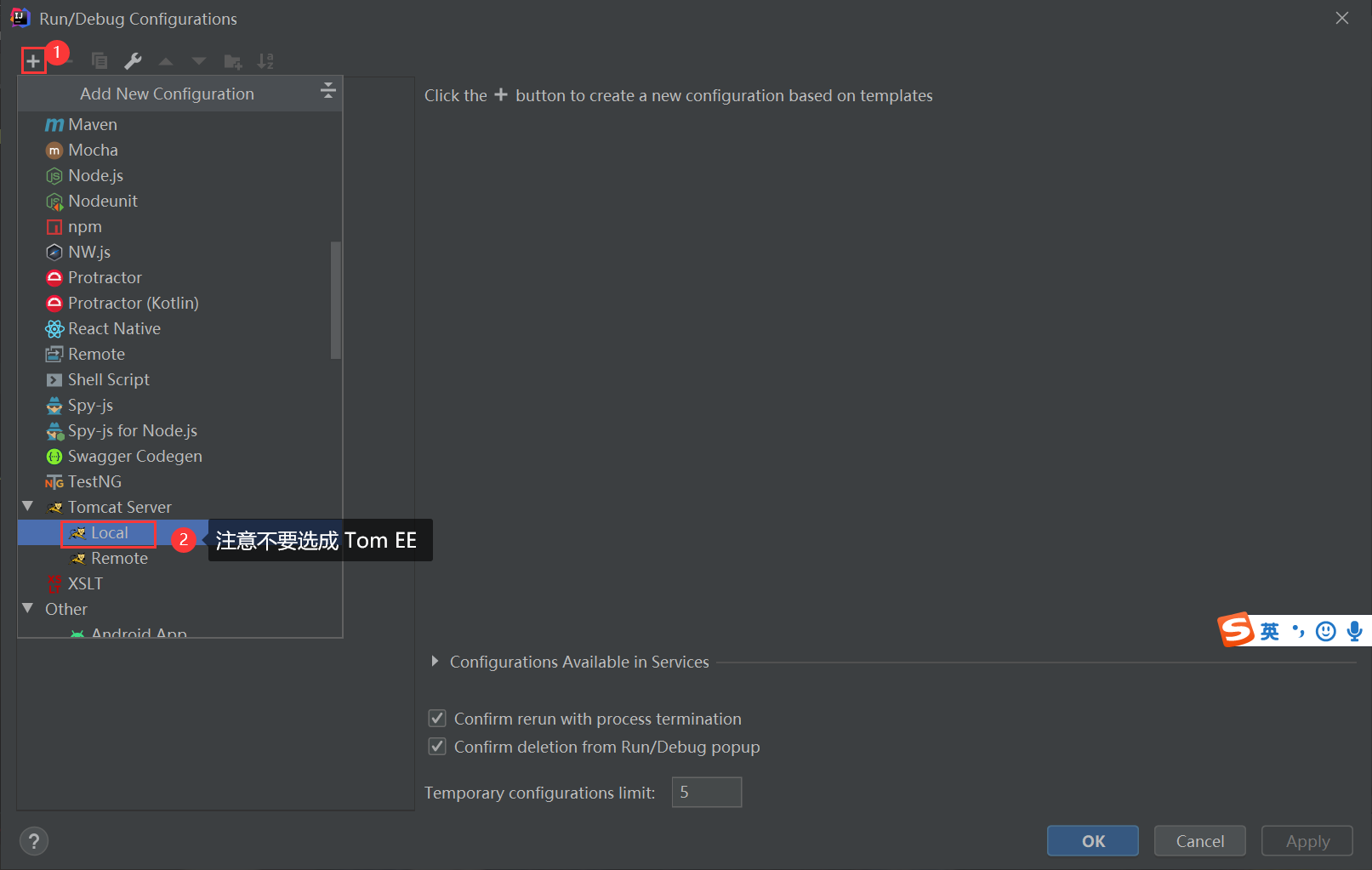Expand Configurations Available in Services
This screenshot has width=1372, height=870.
coord(435,662)
